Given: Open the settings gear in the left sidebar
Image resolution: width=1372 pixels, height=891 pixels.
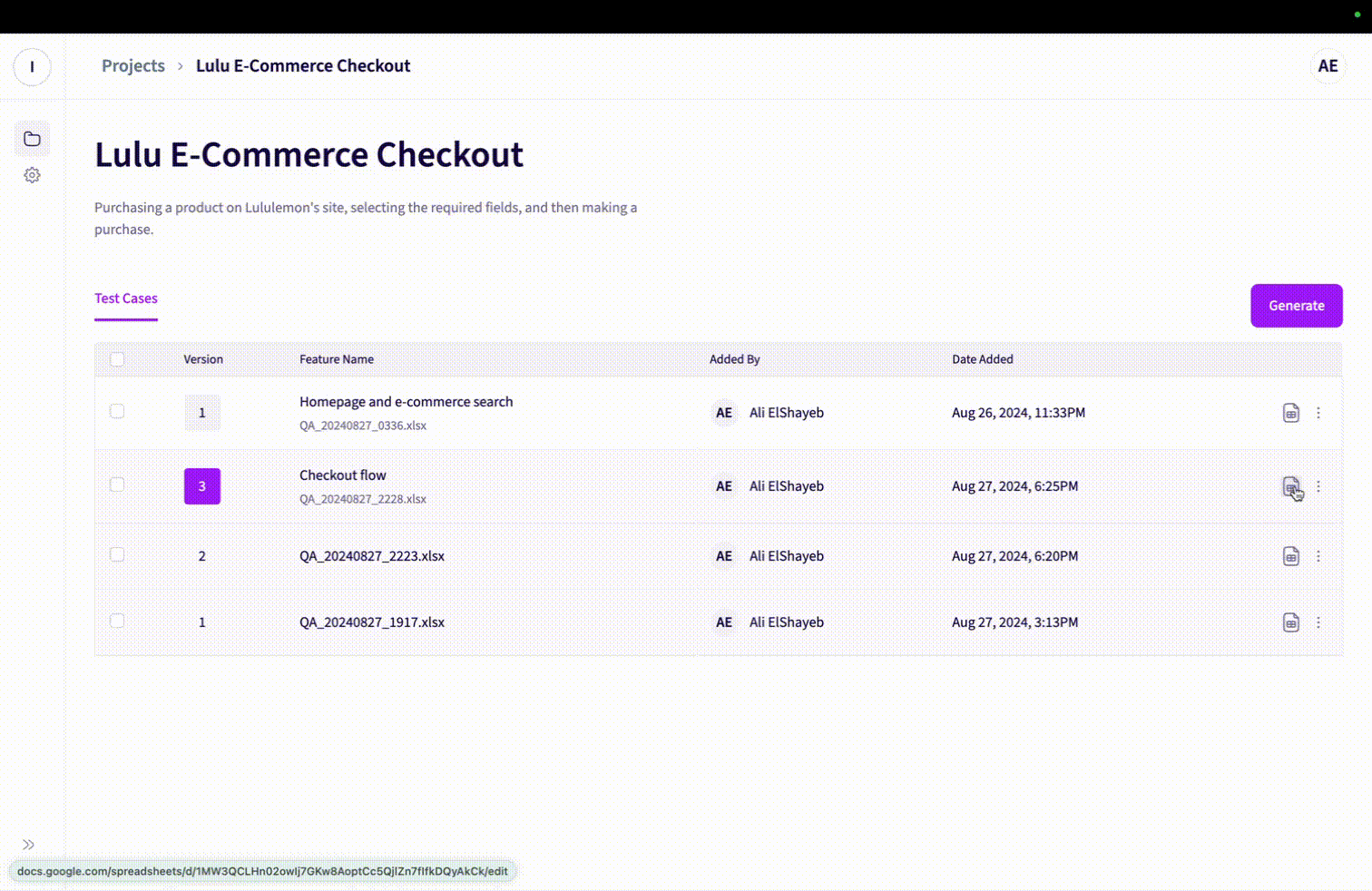Looking at the screenshot, I should [32, 175].
